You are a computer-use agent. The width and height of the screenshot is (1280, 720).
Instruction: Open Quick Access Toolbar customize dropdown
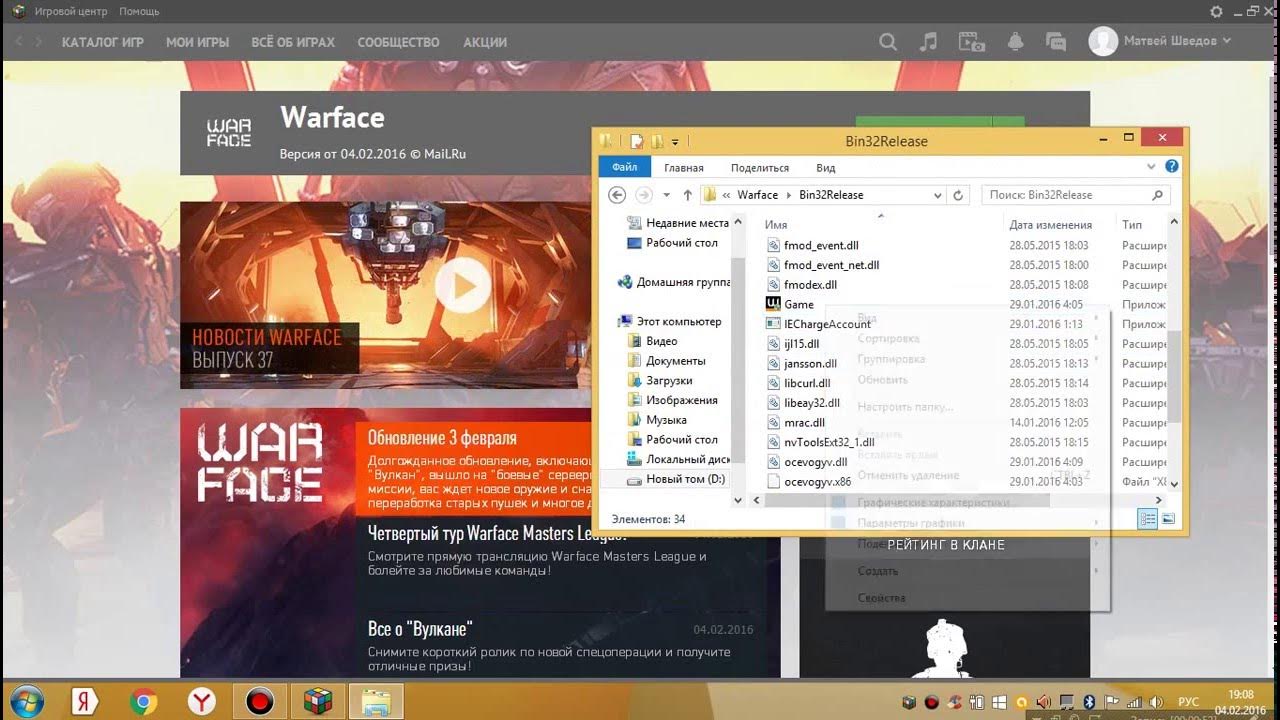(x=675, y=142)
